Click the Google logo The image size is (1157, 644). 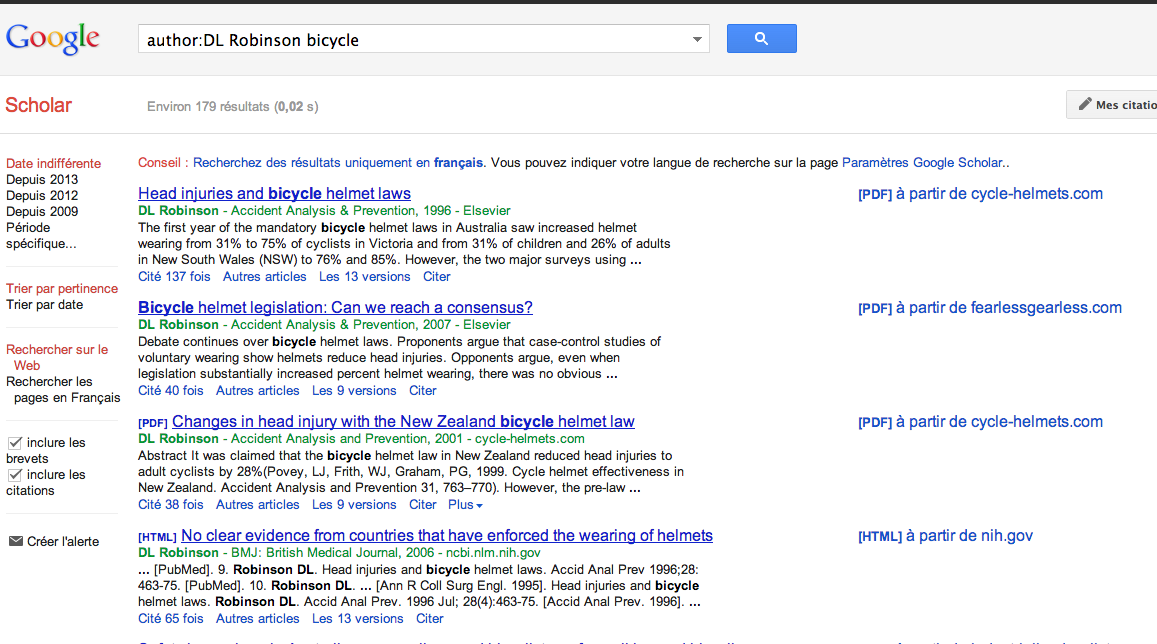click(x=52, y=38)
